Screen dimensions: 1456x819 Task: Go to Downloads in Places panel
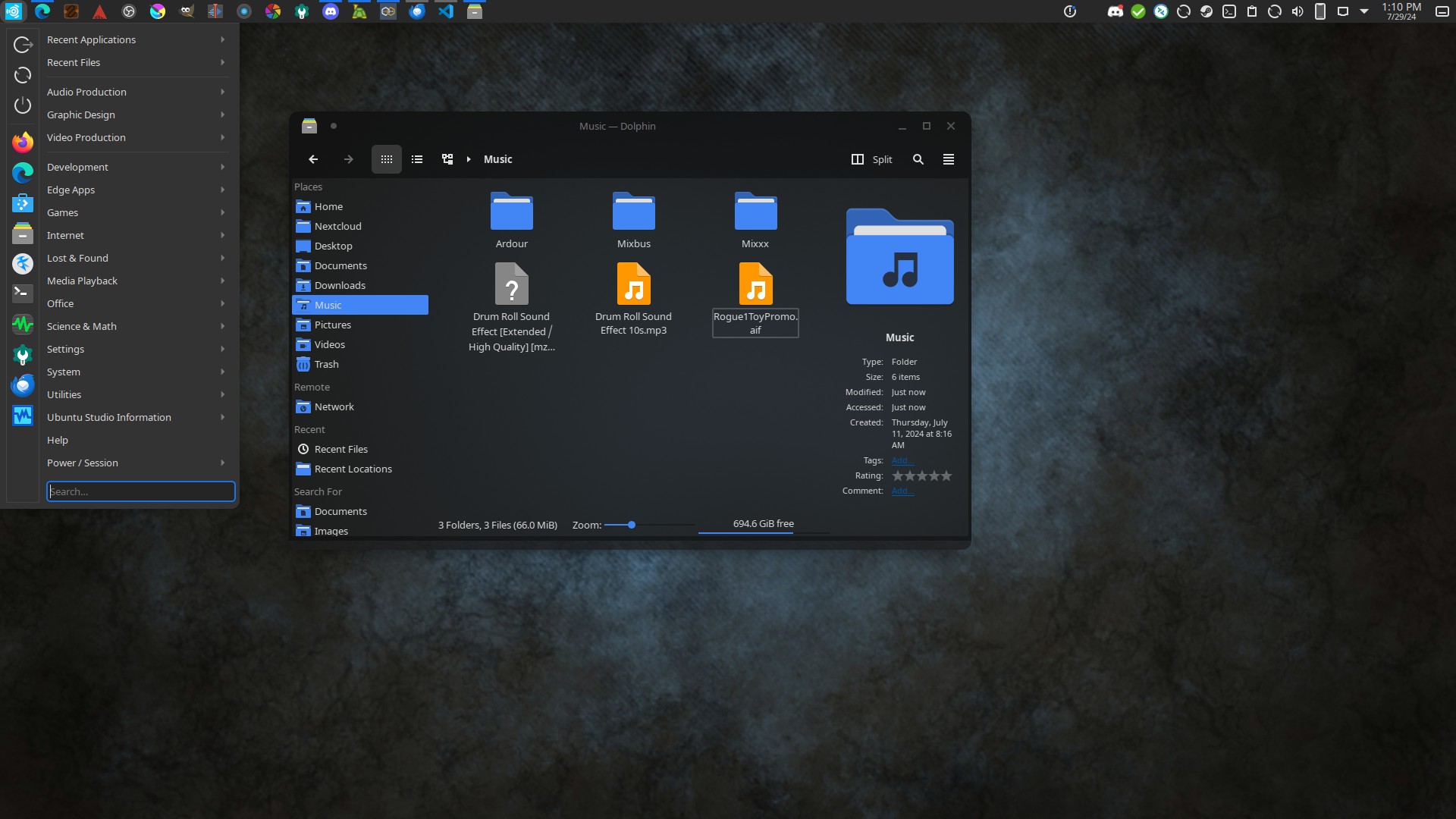tap(340, 285)
